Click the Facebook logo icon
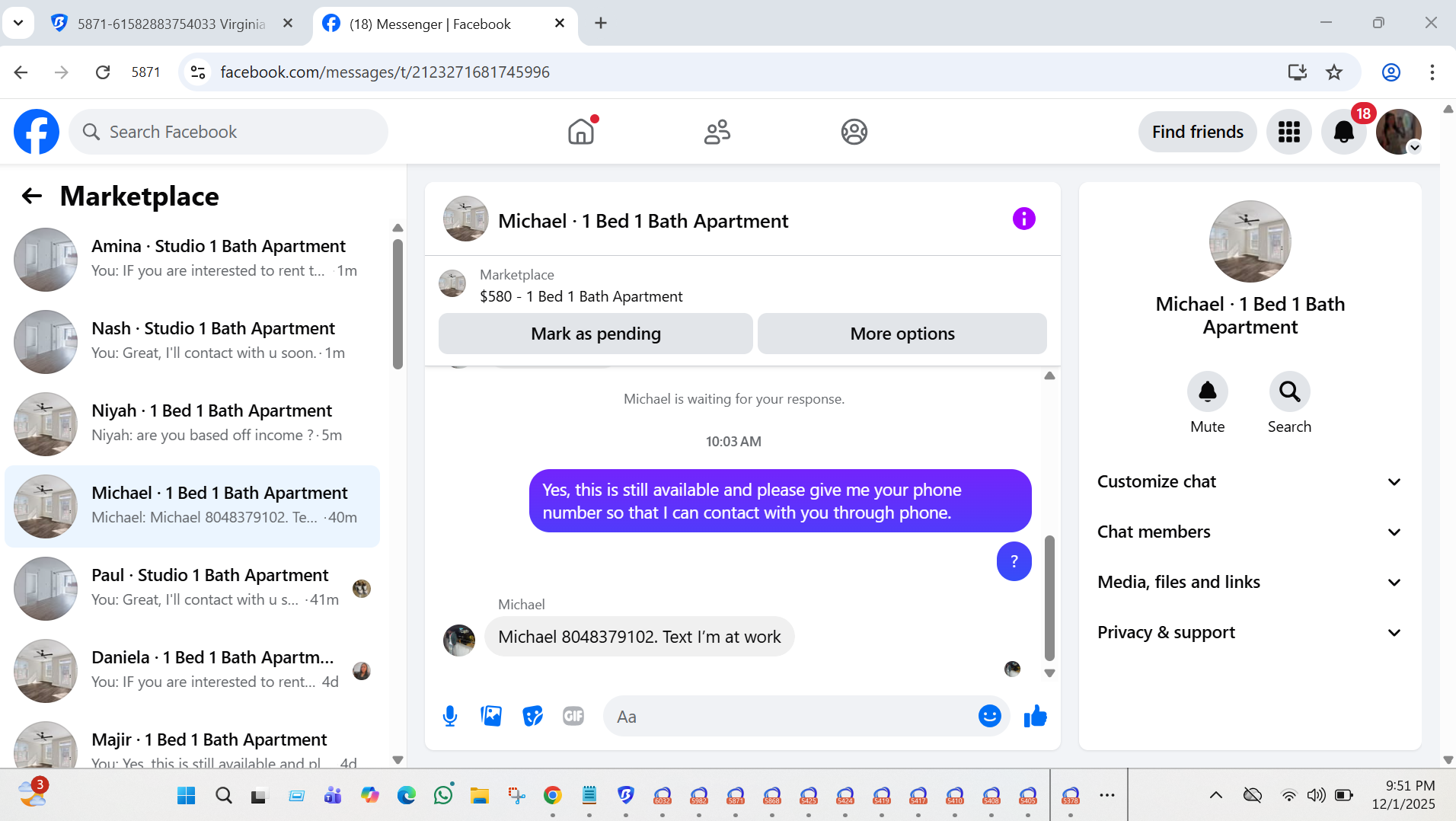Image resolution: width=1456 pixels, height=821 pixels. [x=37, y=132]
